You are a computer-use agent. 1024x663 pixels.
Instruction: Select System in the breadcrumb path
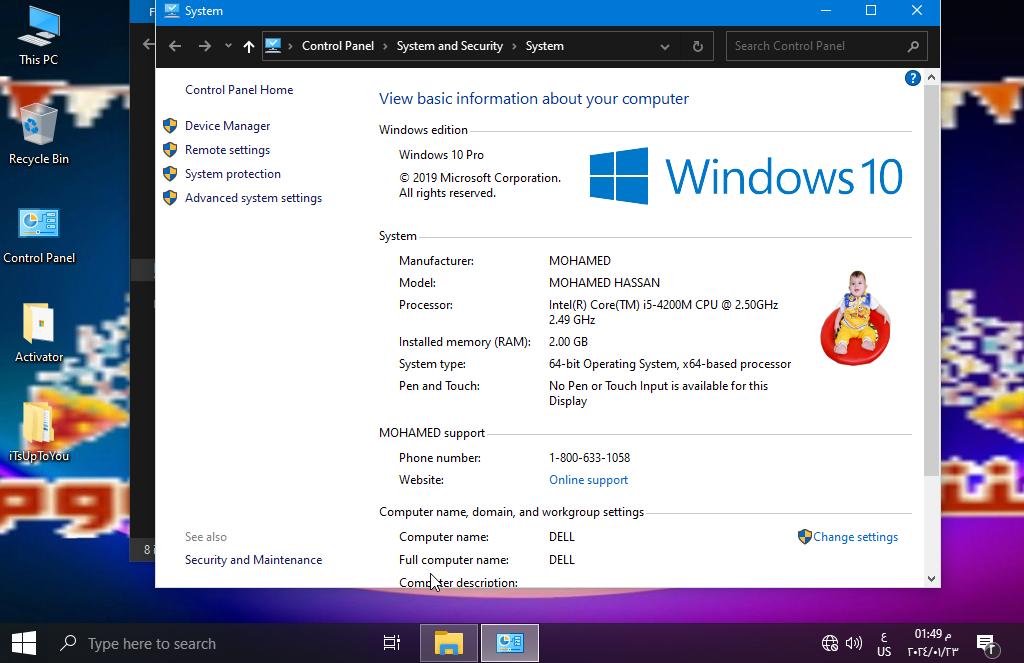(545, 46)
